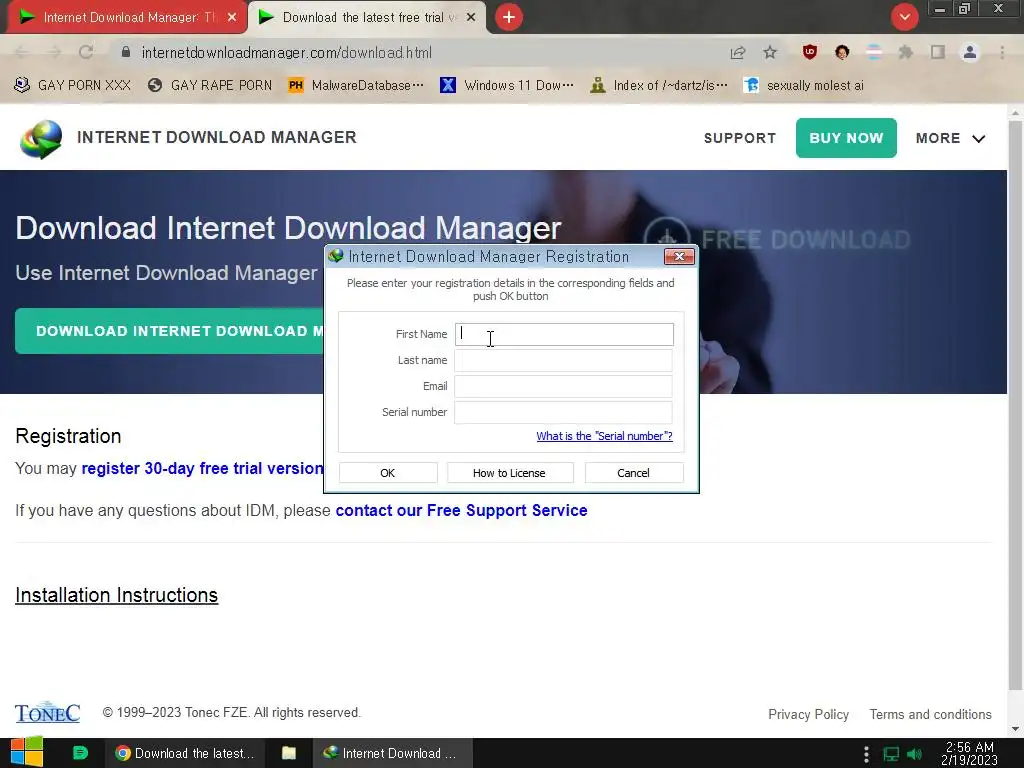Click the scrollbar up arrow

1016,112
